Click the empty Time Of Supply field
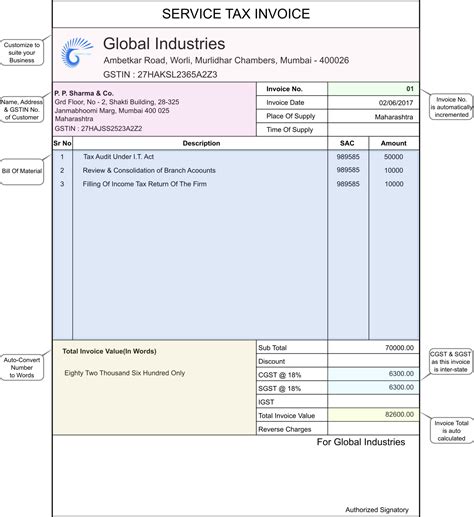Viewport: 474px width, 517px height. (373, 130)
